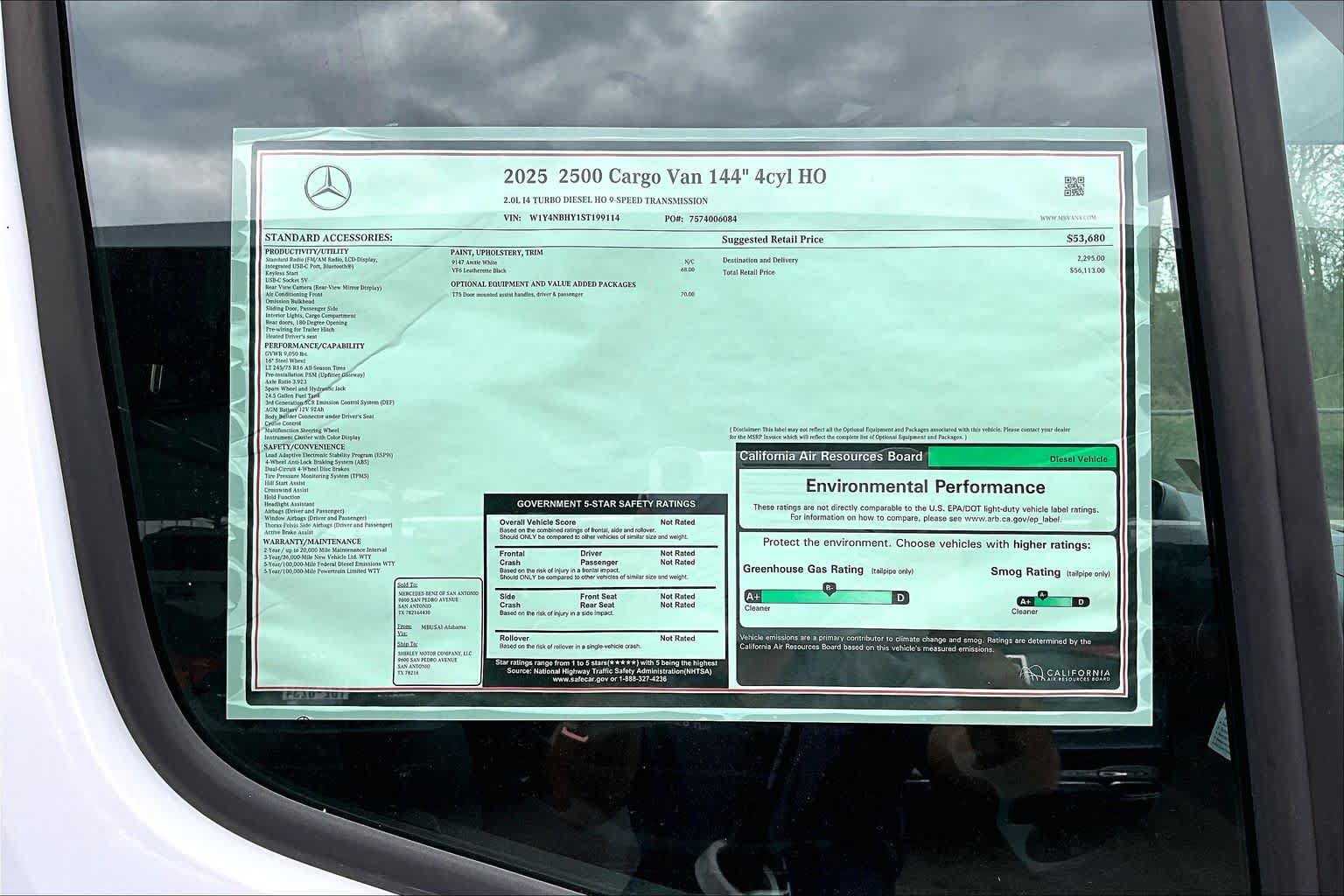Image resolution: width=1344 pixels, height=896 pixels.
Task: Select the smog rating scale bar
Action: coord(1053,601)
